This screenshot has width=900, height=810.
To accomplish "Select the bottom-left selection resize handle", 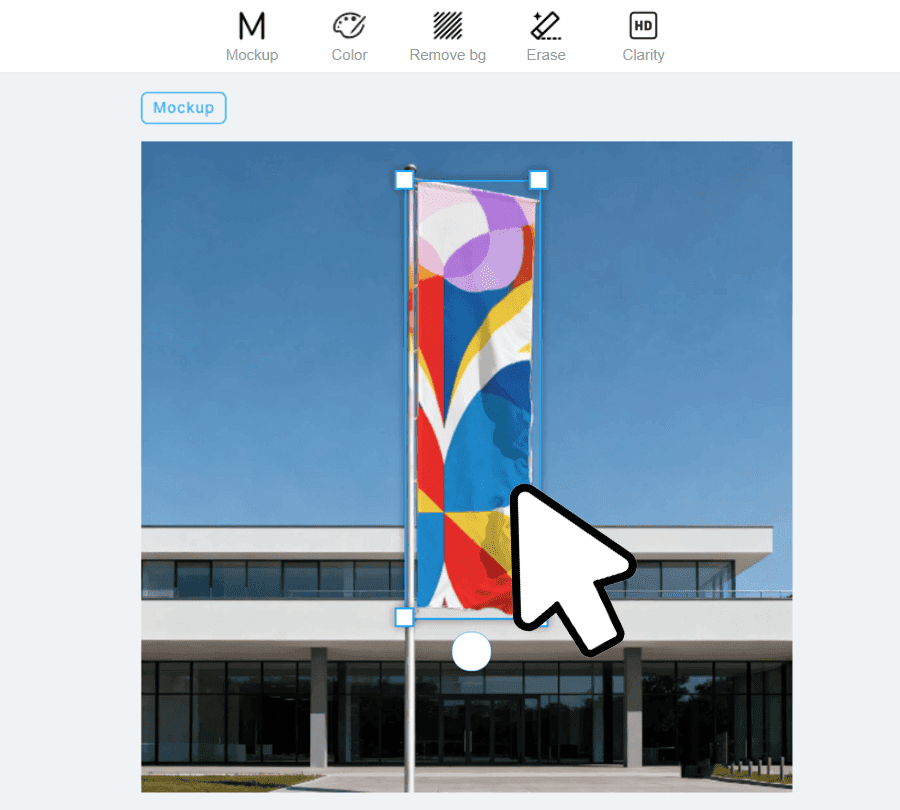I will pyautogui.click(x=404, y=617).
